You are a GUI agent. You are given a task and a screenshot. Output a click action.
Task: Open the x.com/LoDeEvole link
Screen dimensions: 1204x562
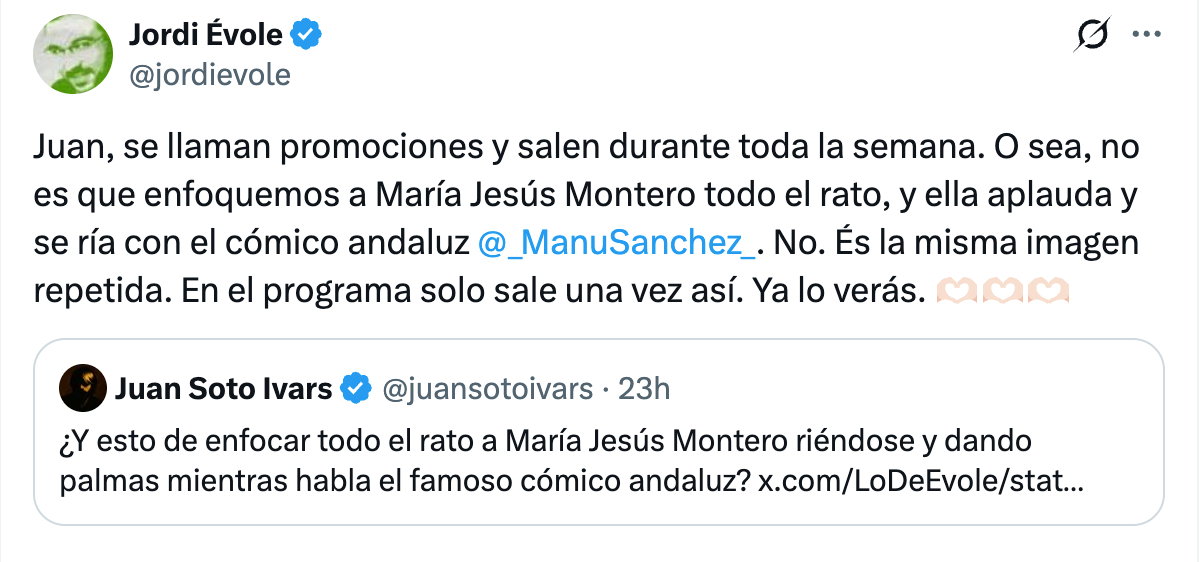click(x=920, y=480)
